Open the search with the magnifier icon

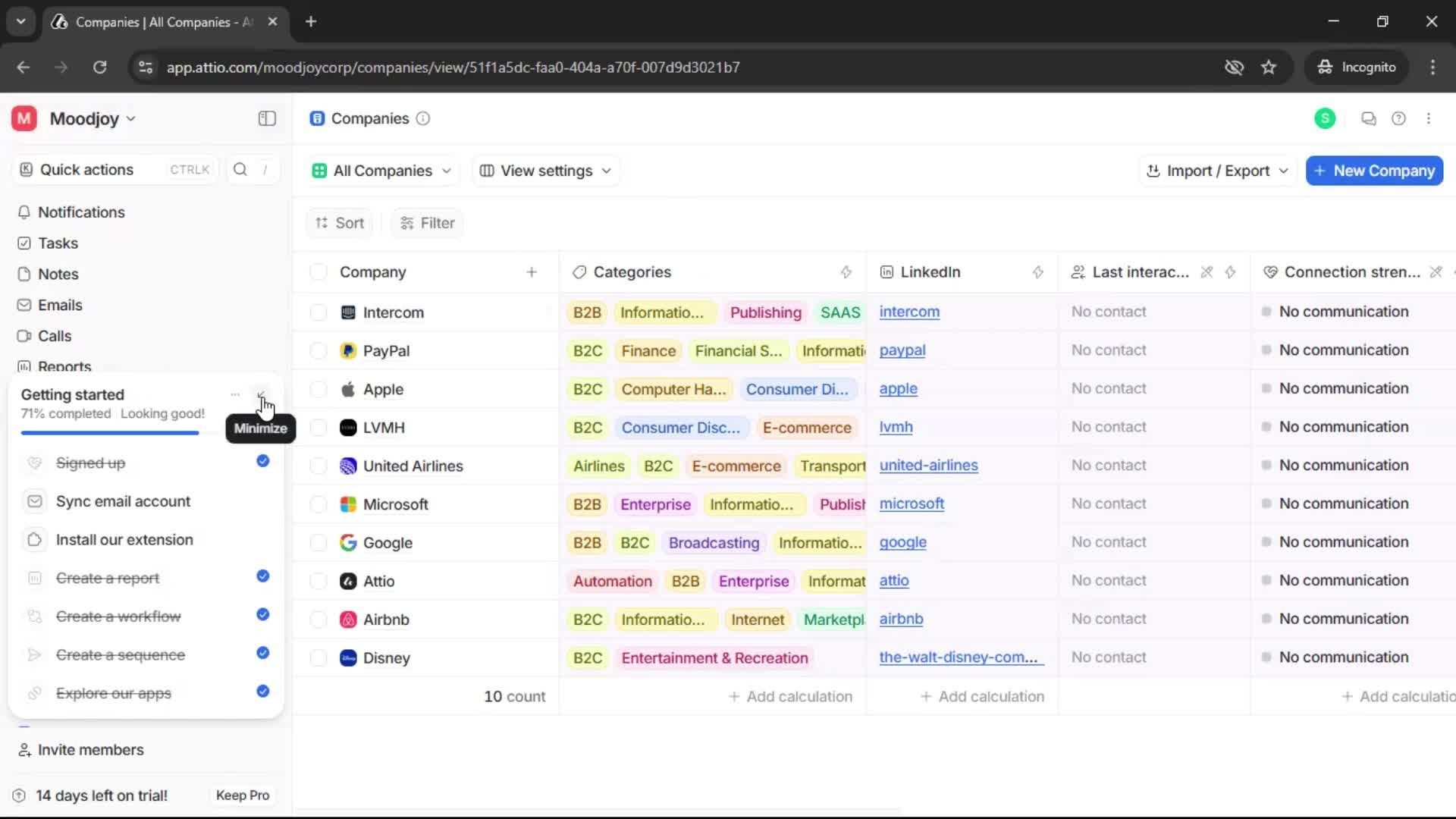point(240,169)
